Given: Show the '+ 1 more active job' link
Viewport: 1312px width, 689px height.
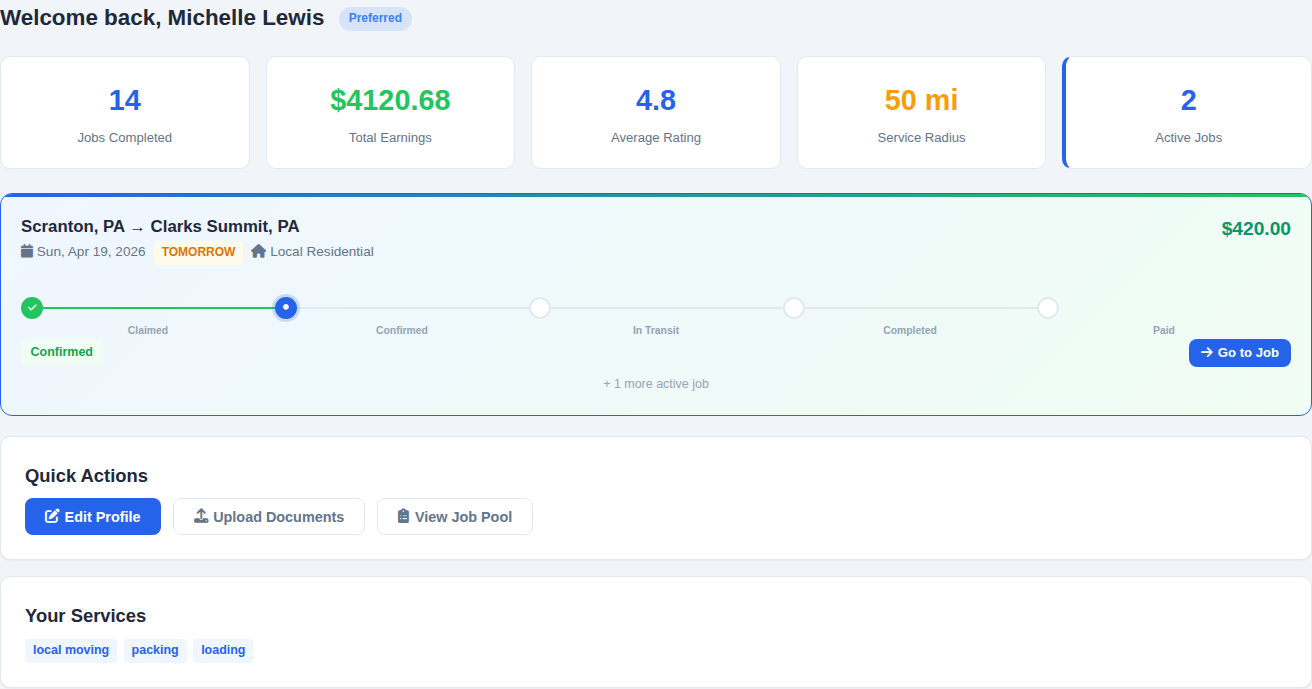Looking at the screenshot, I should 656,384.
